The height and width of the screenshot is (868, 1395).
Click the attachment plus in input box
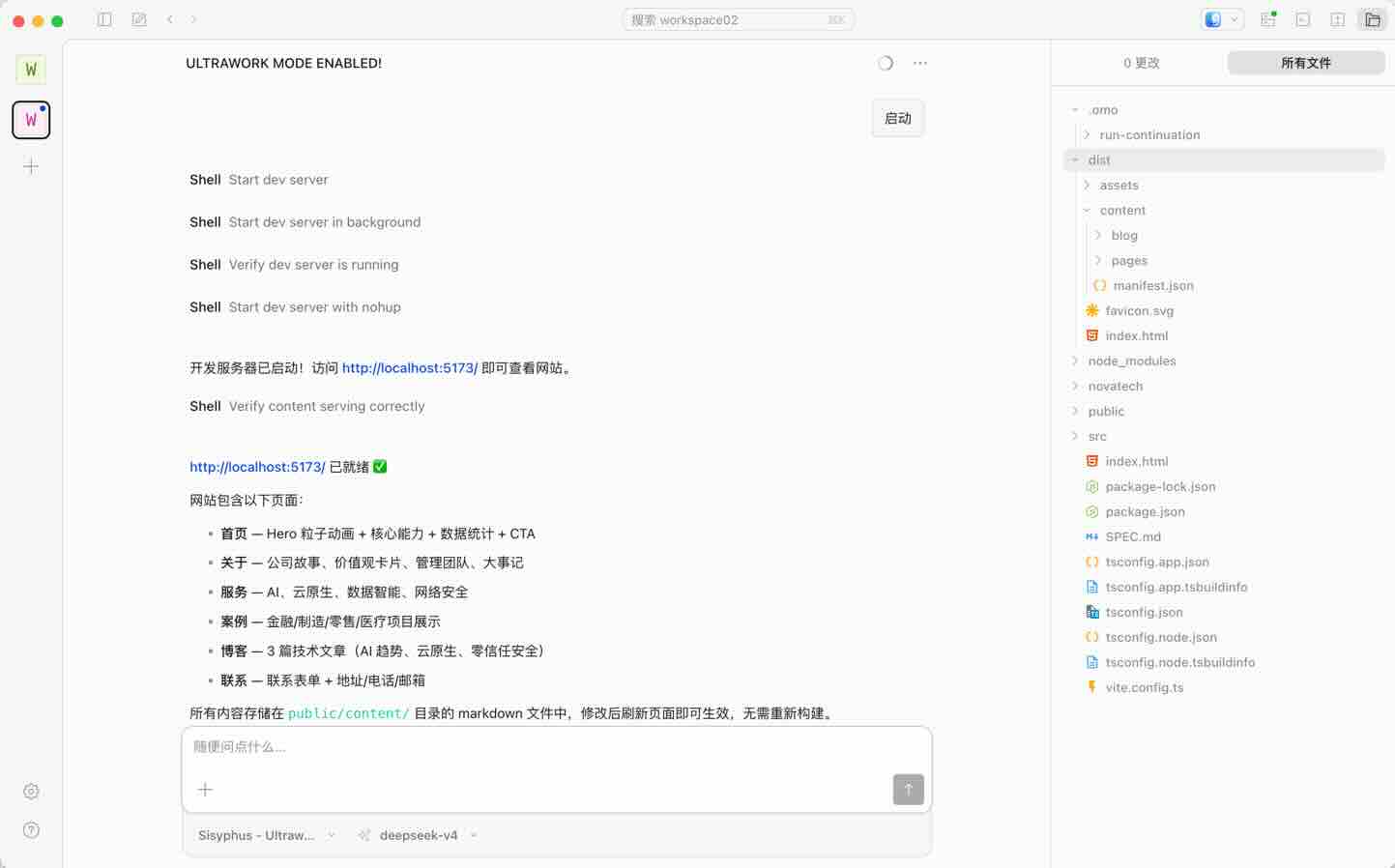coord(205,790)
